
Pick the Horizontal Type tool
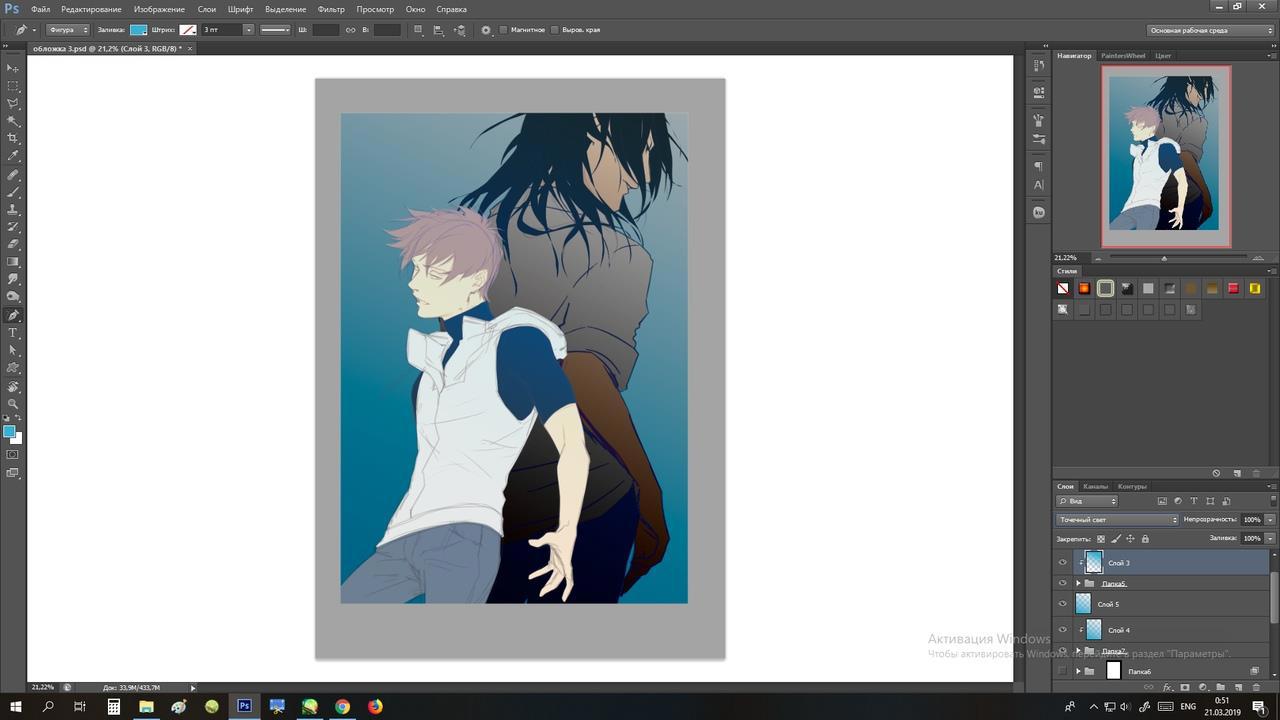tap(13, 333)
